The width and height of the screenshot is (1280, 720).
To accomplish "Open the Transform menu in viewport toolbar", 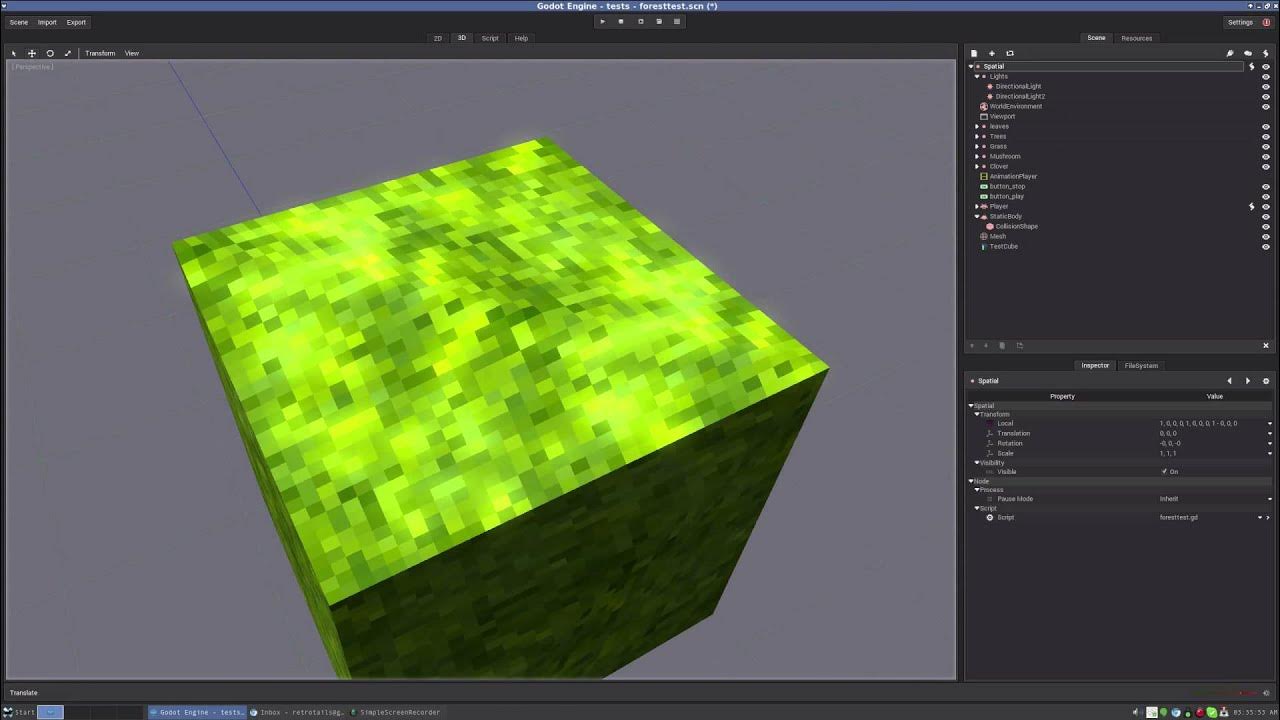I will click(x=100, y=53).
